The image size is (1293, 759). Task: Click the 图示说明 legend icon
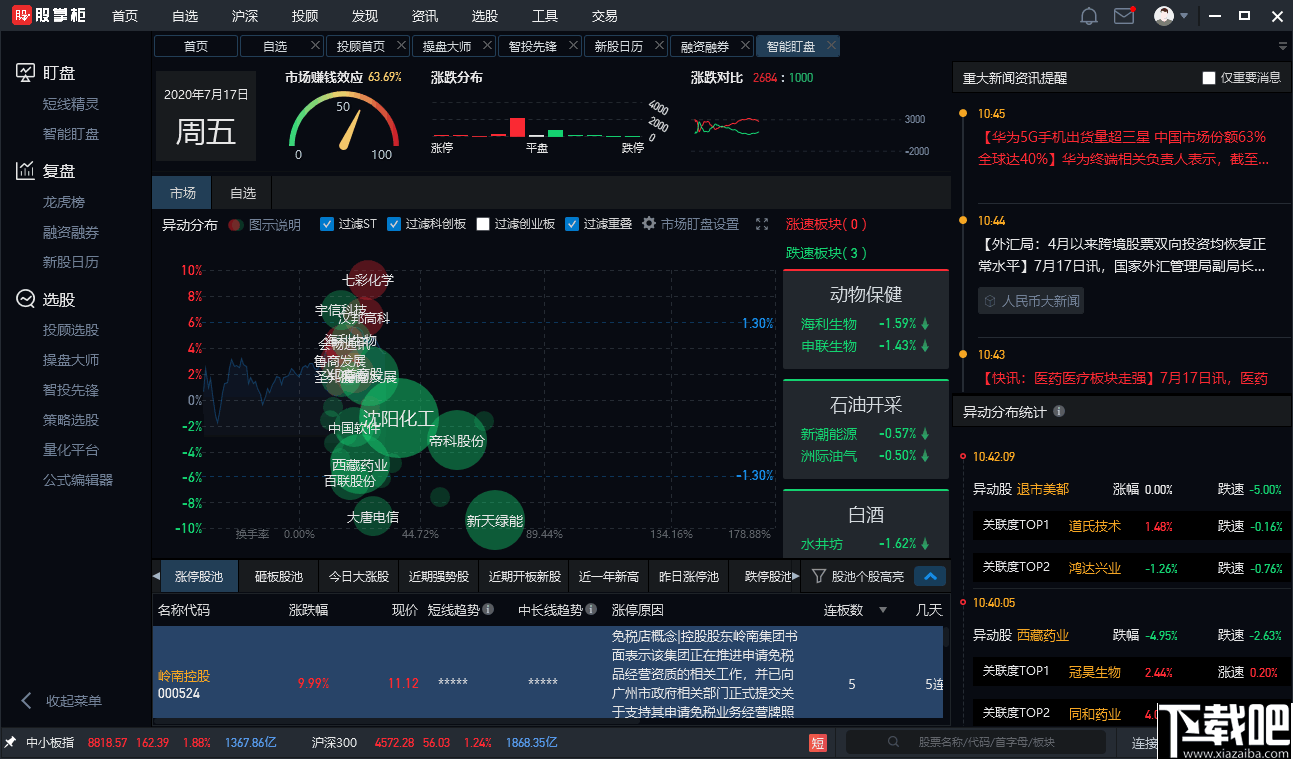pyautogui.click(x=236, y=225)
